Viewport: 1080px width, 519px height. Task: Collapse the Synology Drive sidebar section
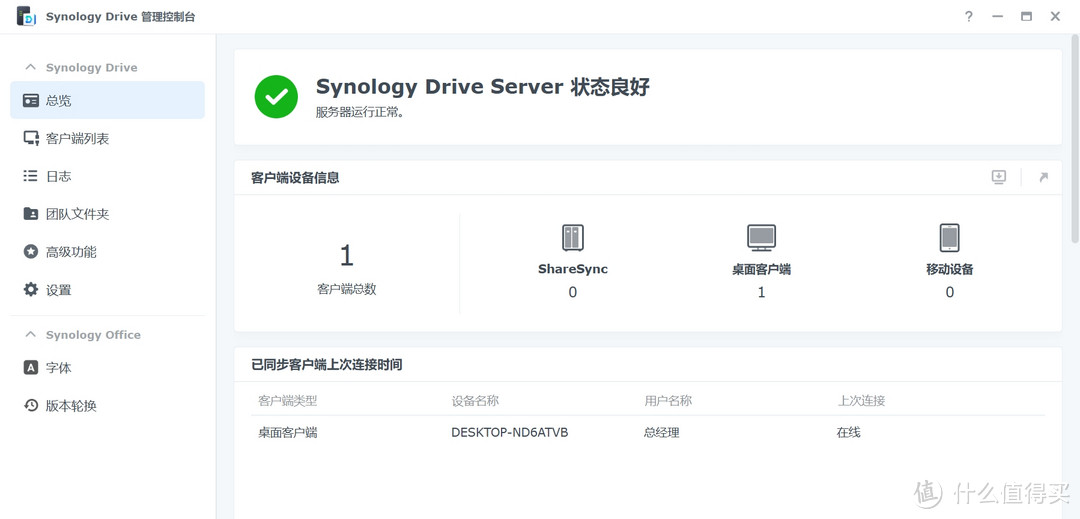point(31,67)
